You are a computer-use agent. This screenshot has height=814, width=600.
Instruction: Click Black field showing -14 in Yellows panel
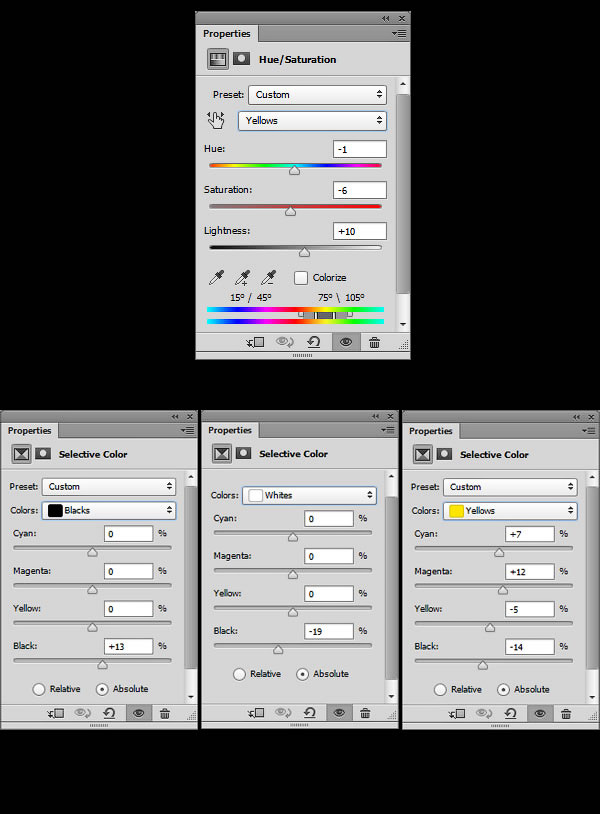529,647
